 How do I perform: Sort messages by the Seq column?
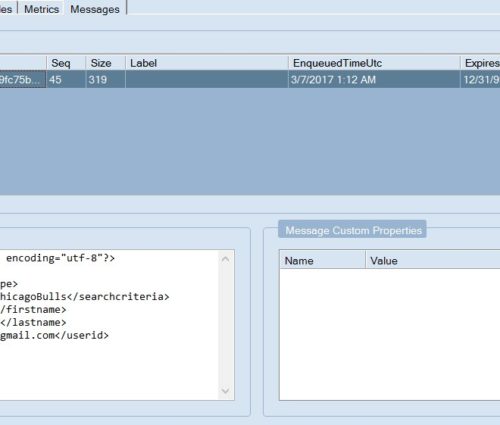pyautogui.click(x=66, y=63)
